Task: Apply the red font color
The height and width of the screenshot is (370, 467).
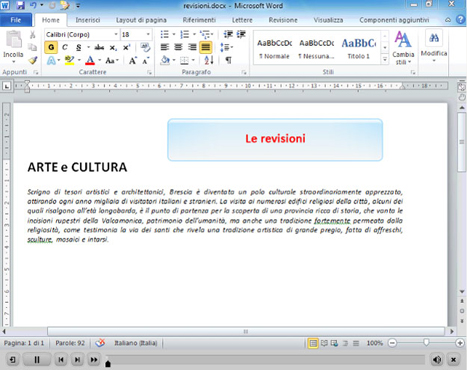Action: pos(90,60)
